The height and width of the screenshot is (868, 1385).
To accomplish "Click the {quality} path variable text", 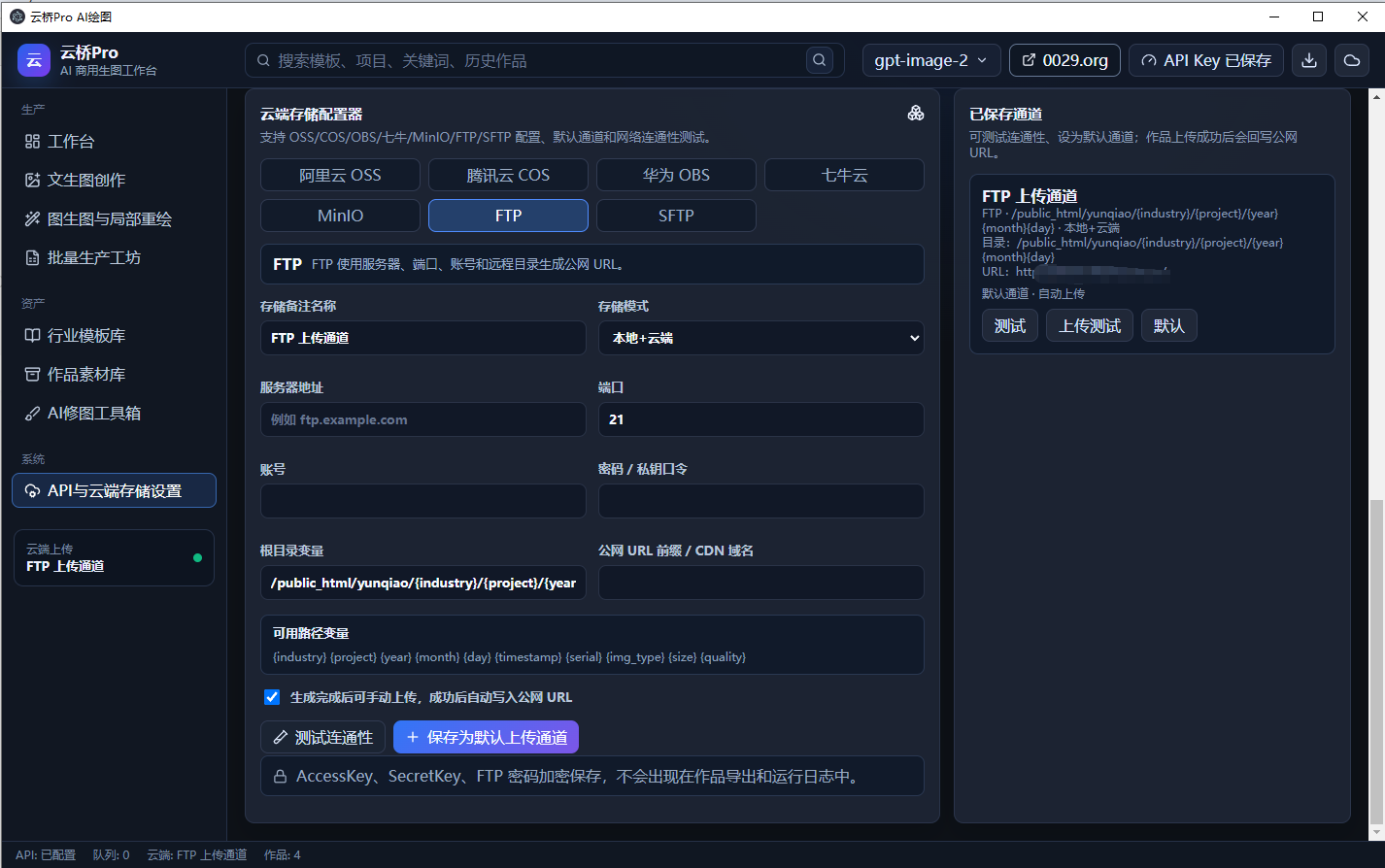I will coord(723,657).
